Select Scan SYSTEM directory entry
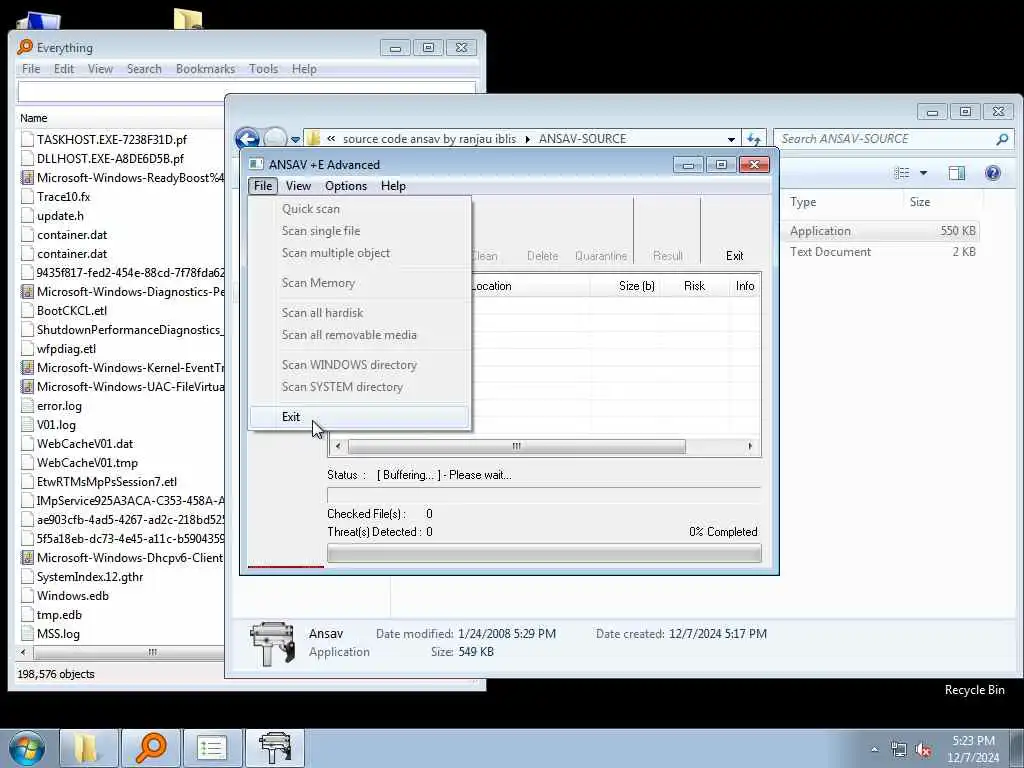The image size is (1024, 768). (x=359, y=387)
